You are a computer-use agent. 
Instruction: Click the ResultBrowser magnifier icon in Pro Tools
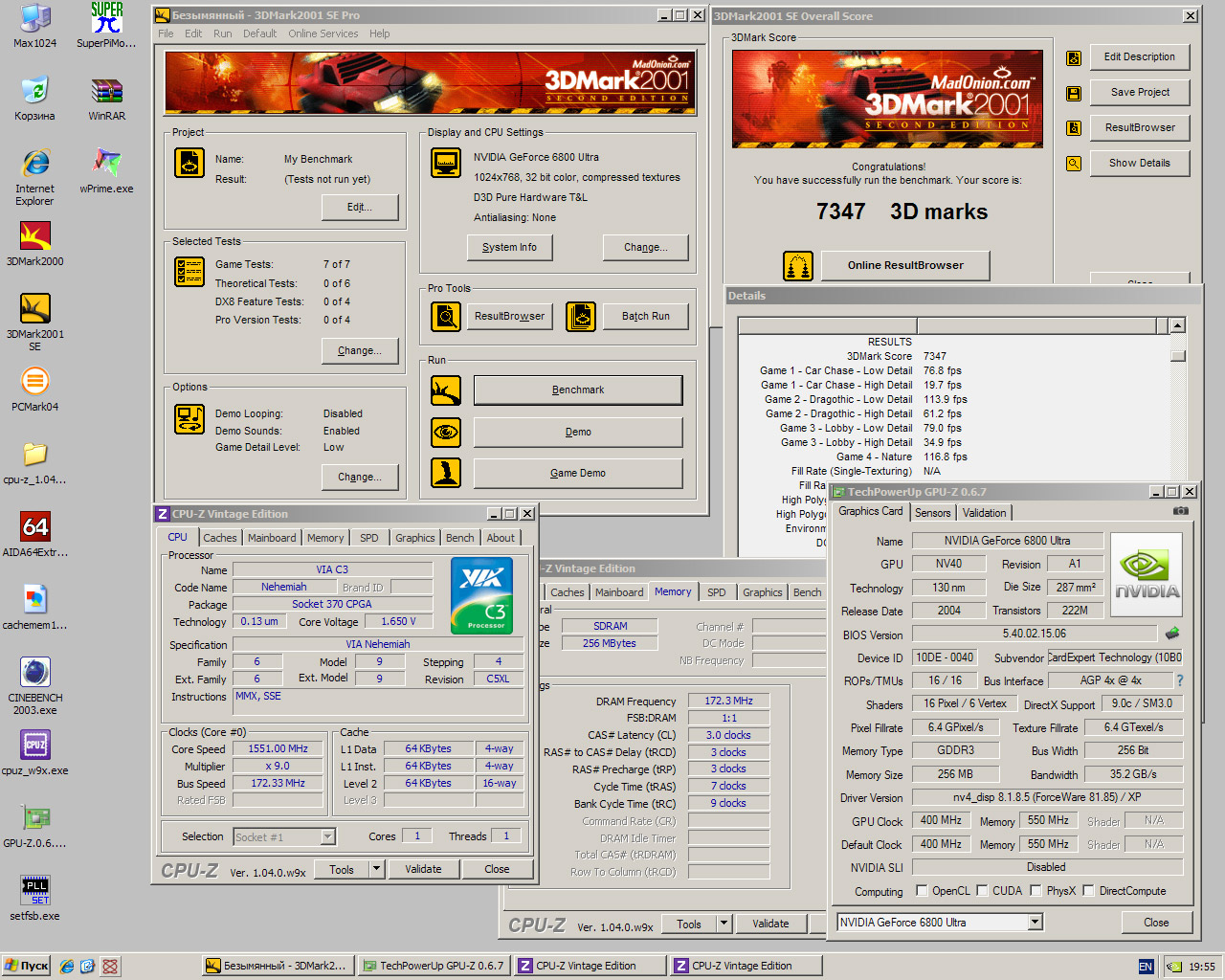446,316
